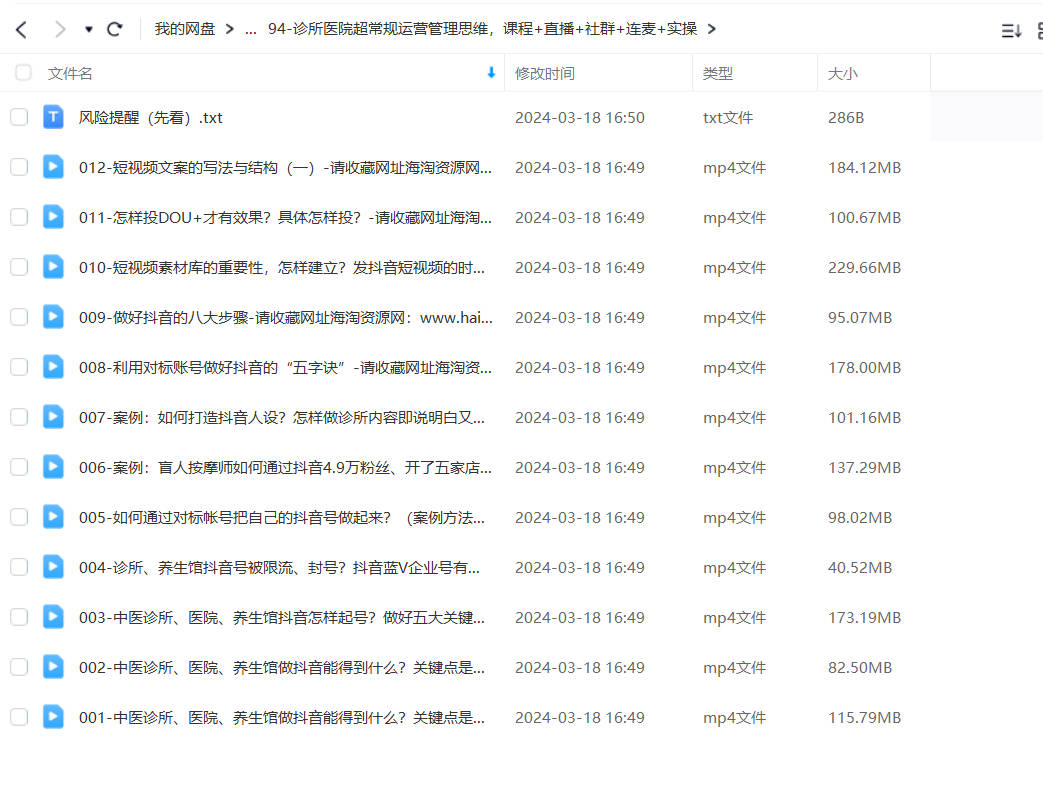Check the box for 004-诊所 file

[x=19, y=567]
